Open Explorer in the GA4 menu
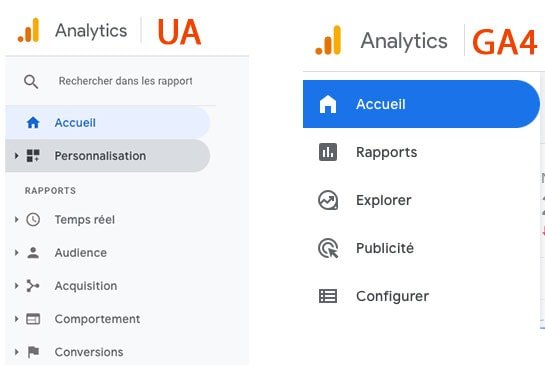 coord(383,200)
